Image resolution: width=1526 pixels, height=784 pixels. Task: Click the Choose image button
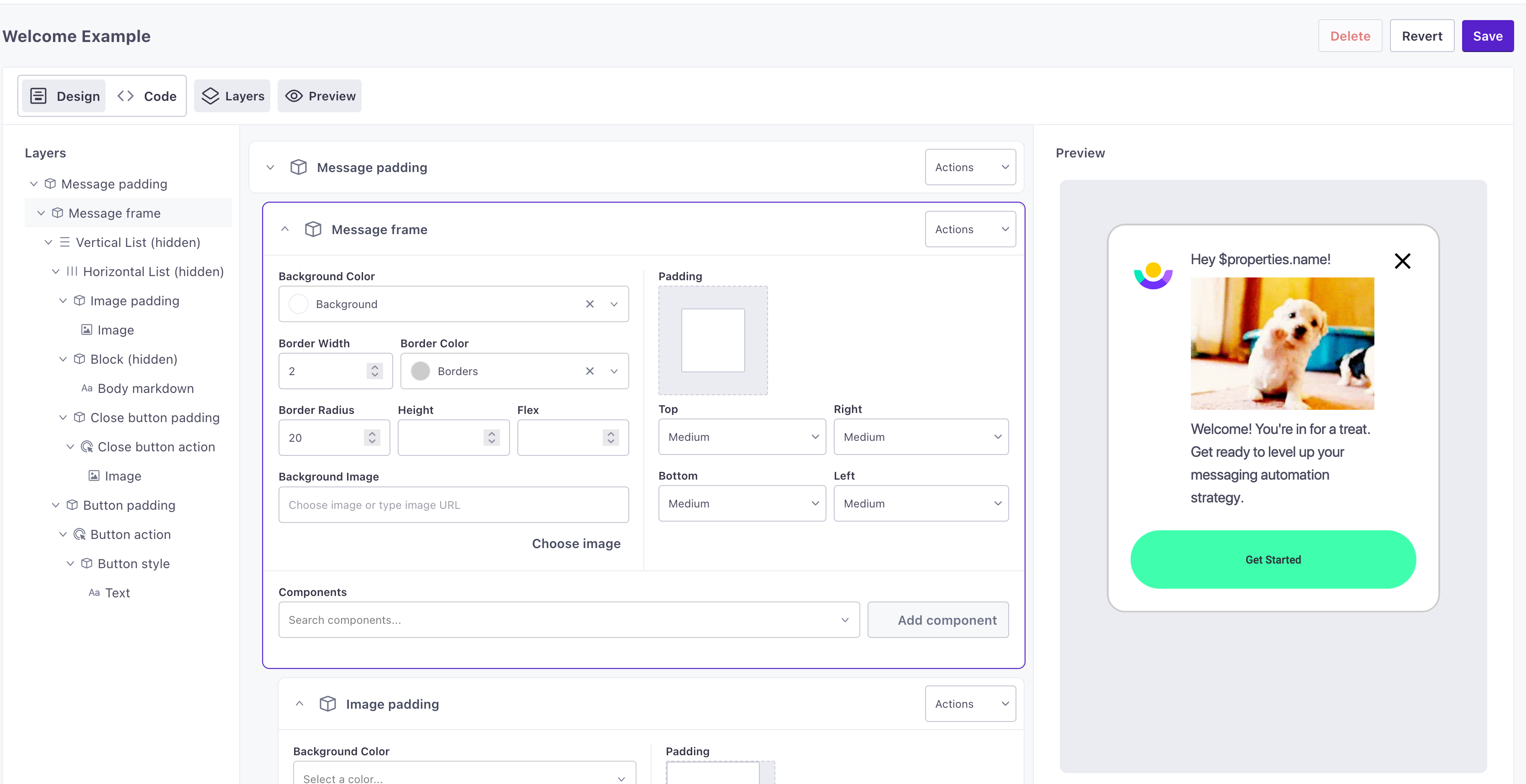576,542
